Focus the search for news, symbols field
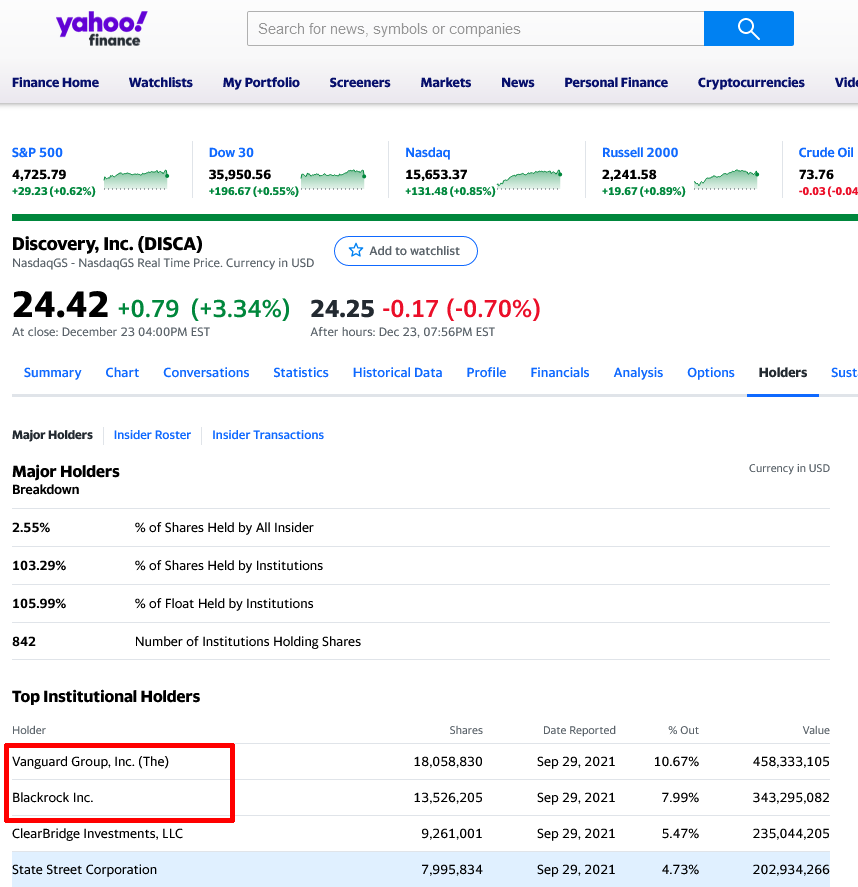 (476, 28)
